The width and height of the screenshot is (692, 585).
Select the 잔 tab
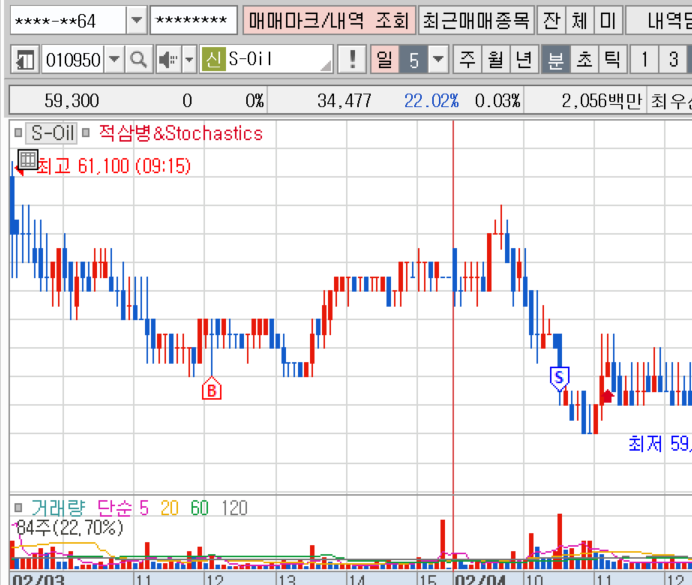click(551, 20)
